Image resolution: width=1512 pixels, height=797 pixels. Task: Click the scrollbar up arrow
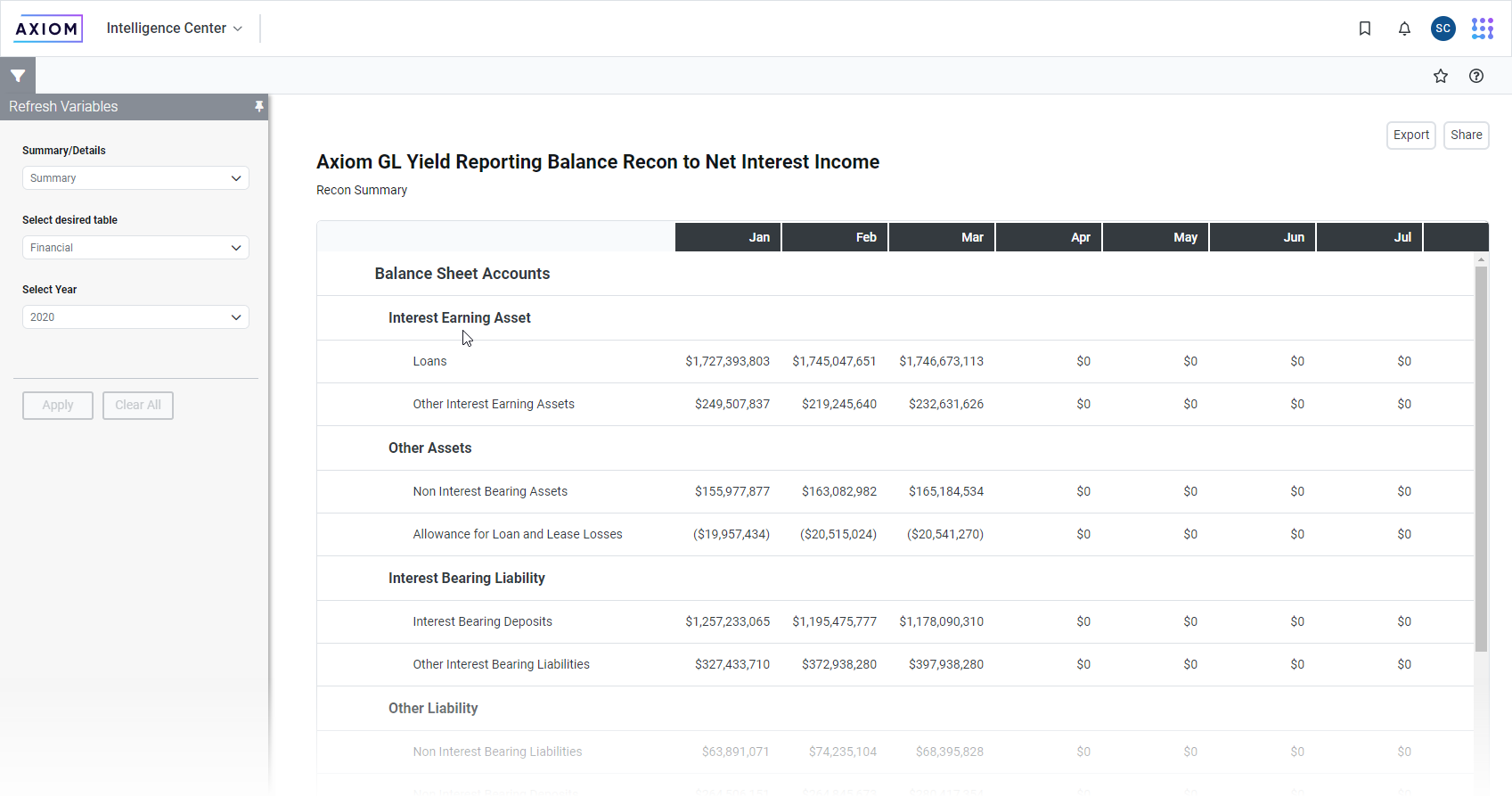pos(1482,259)
